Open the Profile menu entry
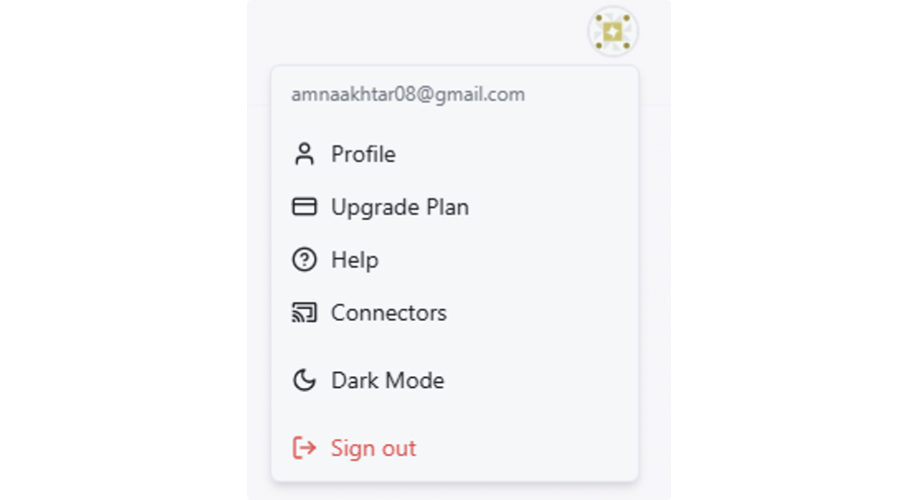Image resolution: width=918 pixels, height=500 pixels. tap(362, 154)
